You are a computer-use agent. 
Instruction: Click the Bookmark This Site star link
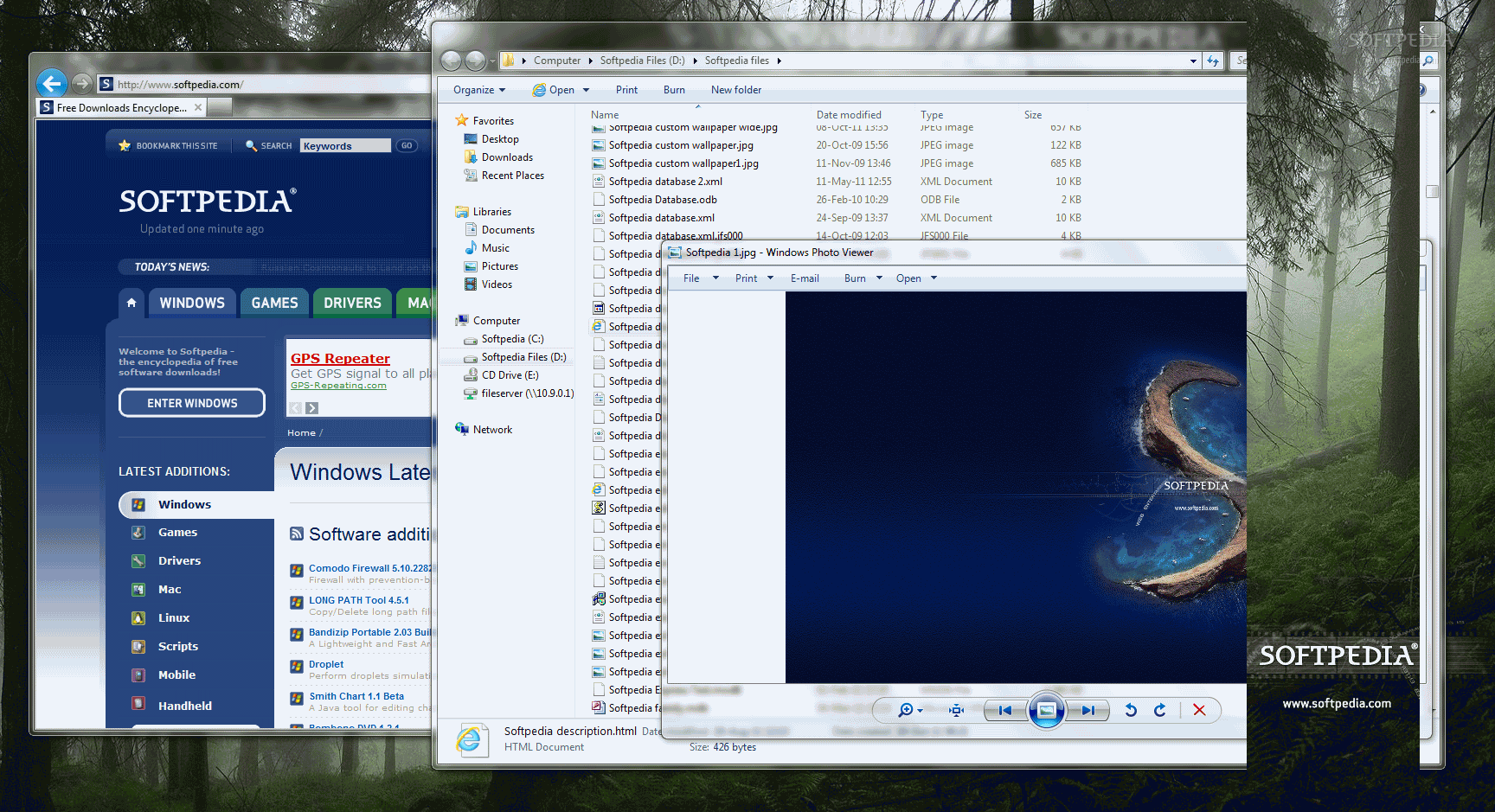coord(169,145)
